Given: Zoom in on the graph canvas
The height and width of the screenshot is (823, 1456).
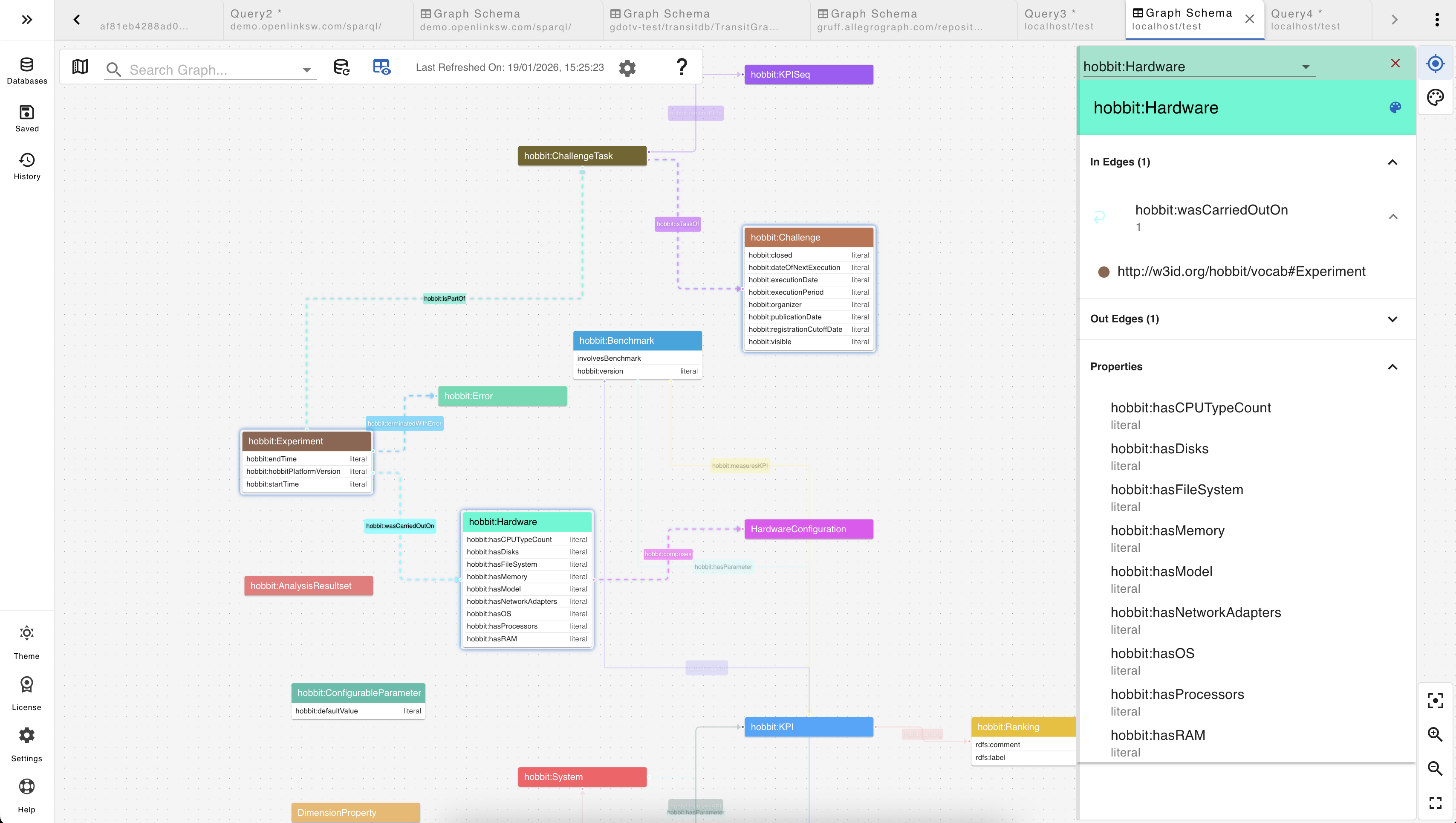Looking at the screenshot, I should pyautogui.click(x=1435, y=734).
